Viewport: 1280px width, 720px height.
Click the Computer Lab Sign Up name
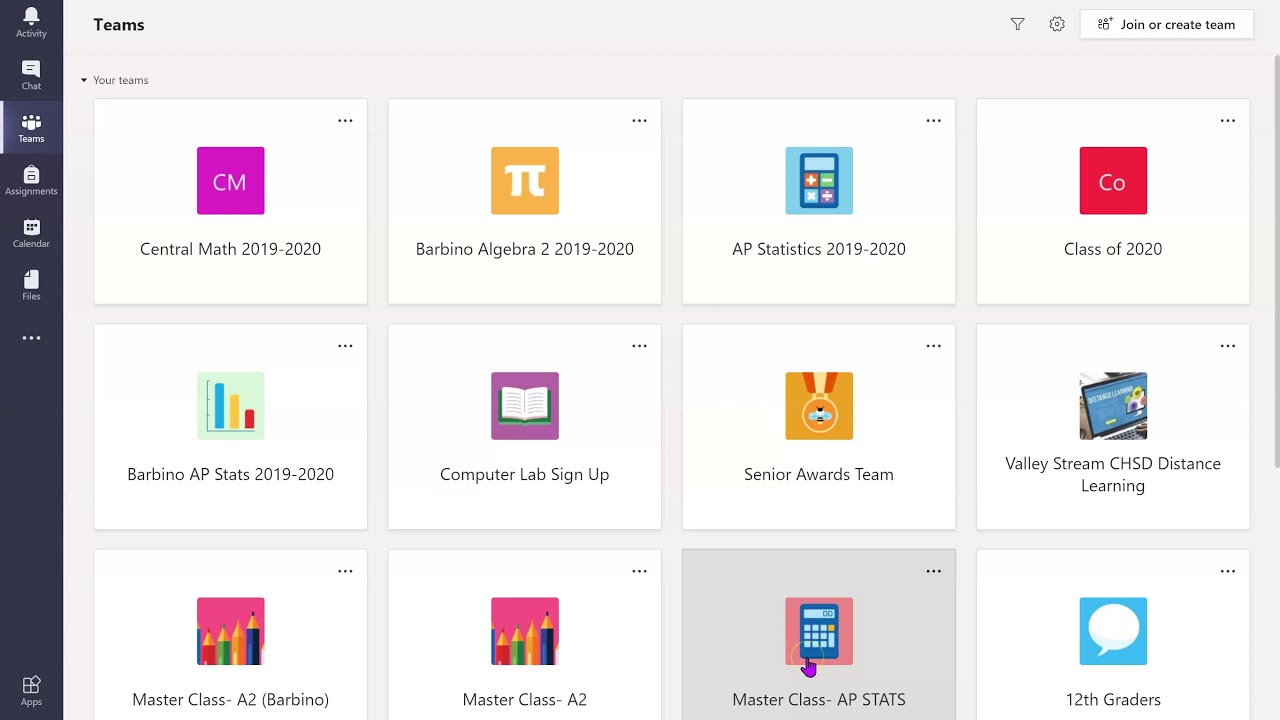tap(525, 474)
